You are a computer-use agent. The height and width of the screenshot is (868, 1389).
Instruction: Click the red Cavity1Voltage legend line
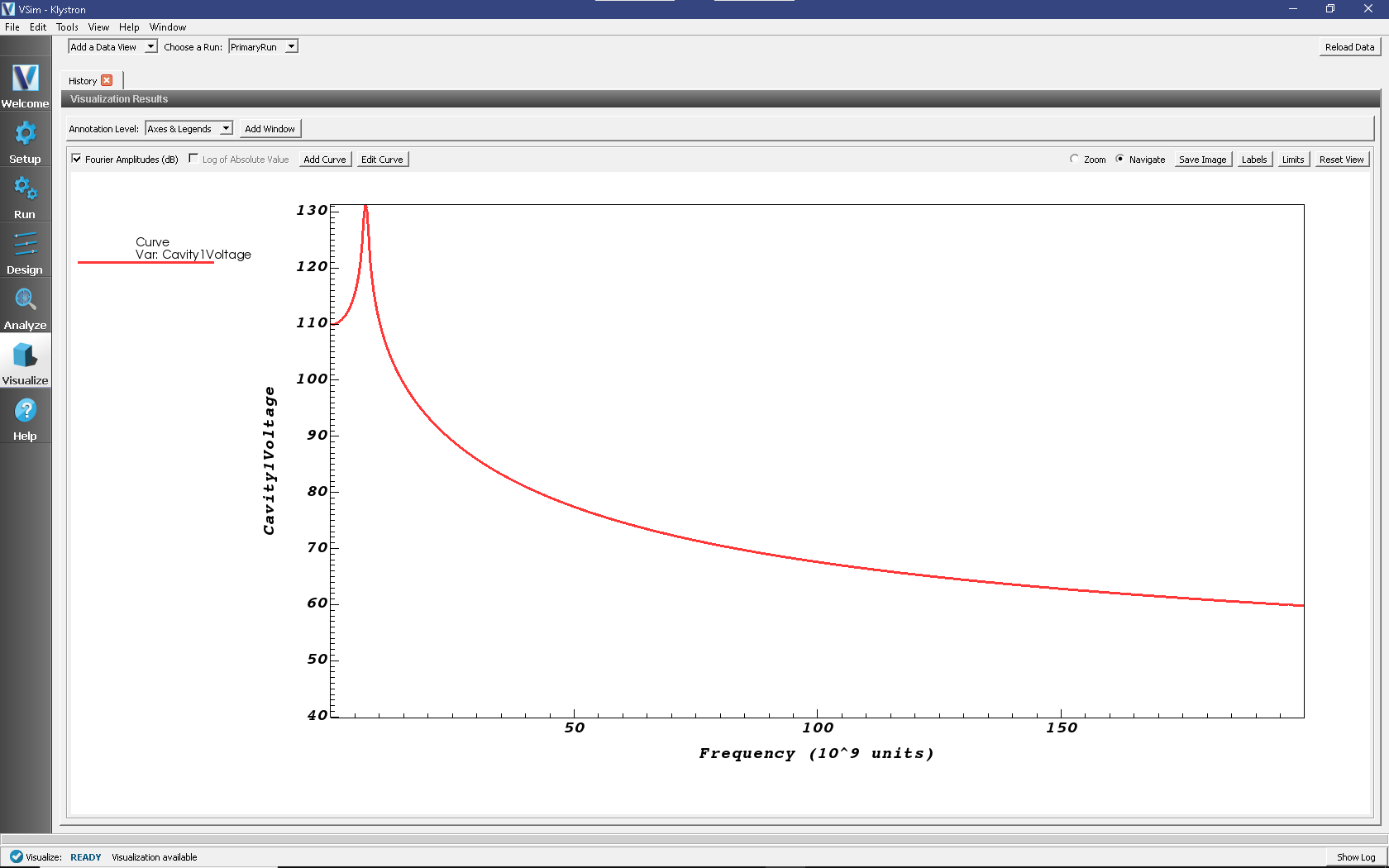[146, 263]
